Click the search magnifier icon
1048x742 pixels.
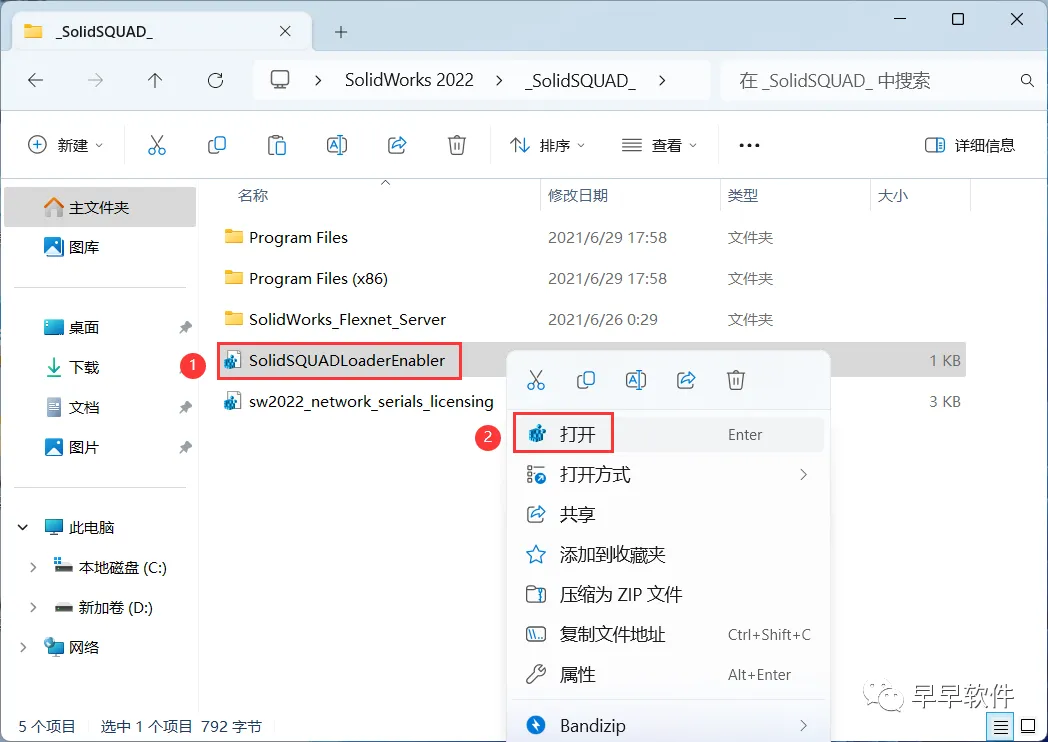pyautogui.click(x=1027, y=81)
